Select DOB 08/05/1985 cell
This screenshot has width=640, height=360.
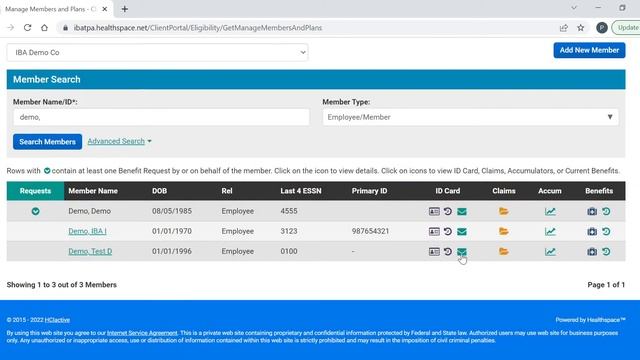tap(172, 211)
